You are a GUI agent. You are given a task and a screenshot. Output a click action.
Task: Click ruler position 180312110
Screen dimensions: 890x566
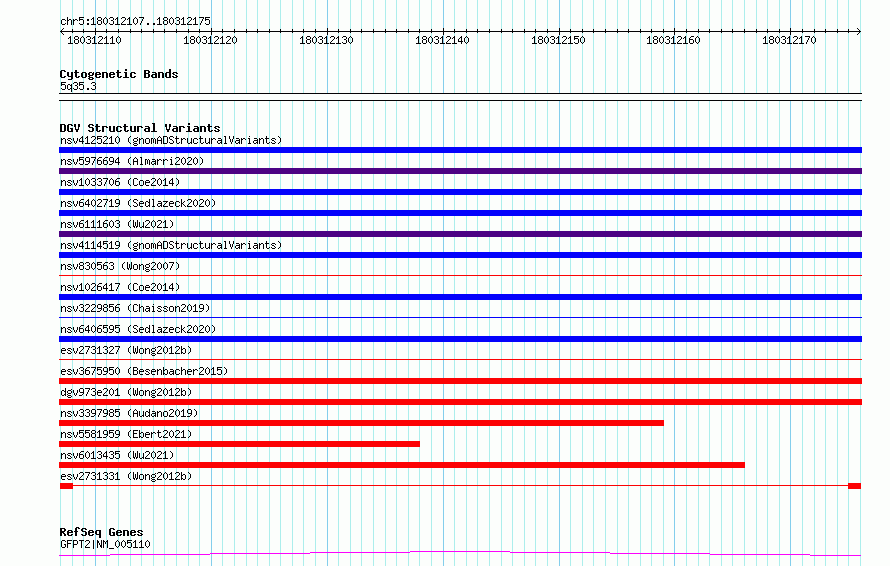click(x=94, y=40)
